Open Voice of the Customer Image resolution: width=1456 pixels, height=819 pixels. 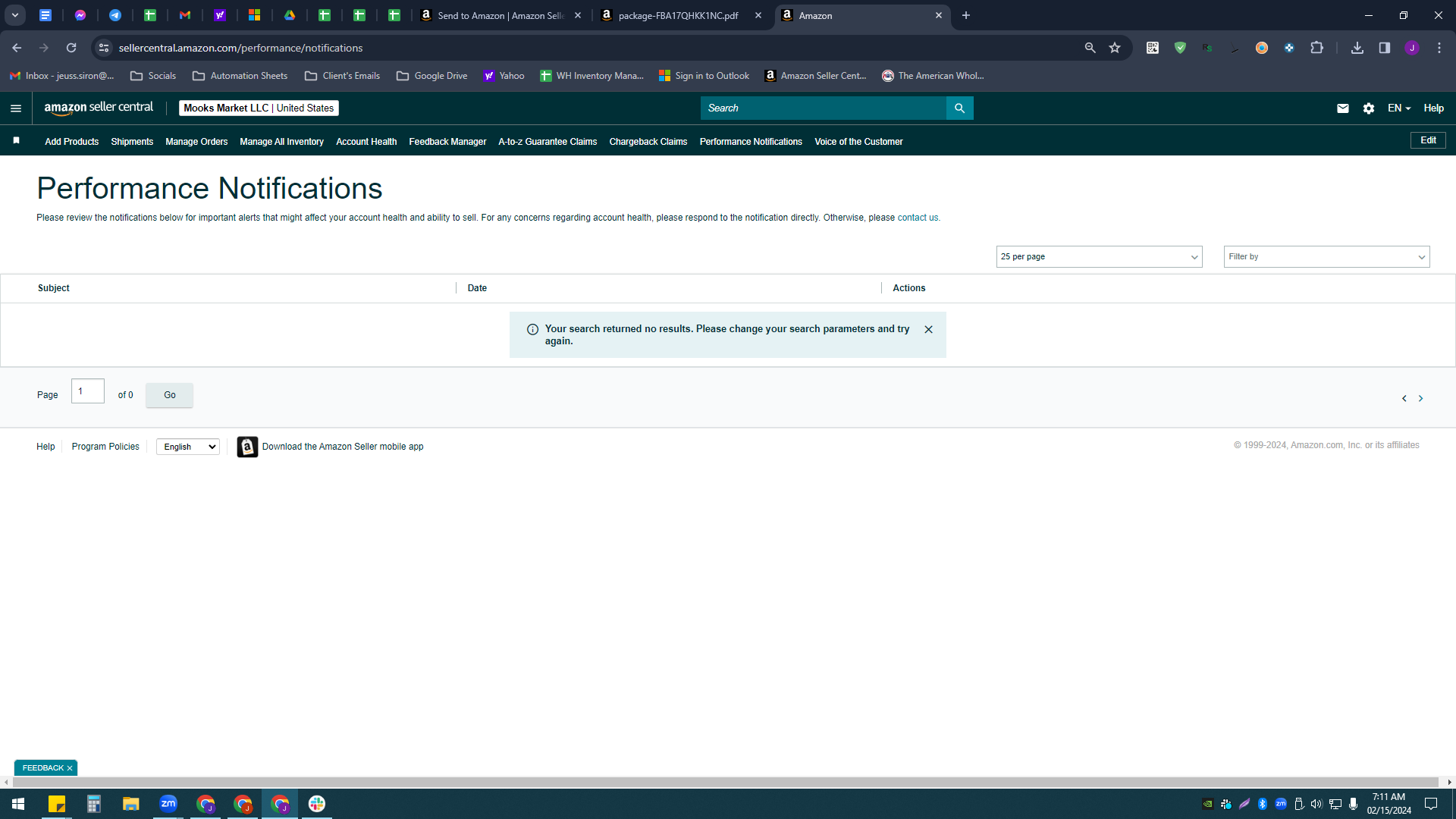tap(858, 142)
